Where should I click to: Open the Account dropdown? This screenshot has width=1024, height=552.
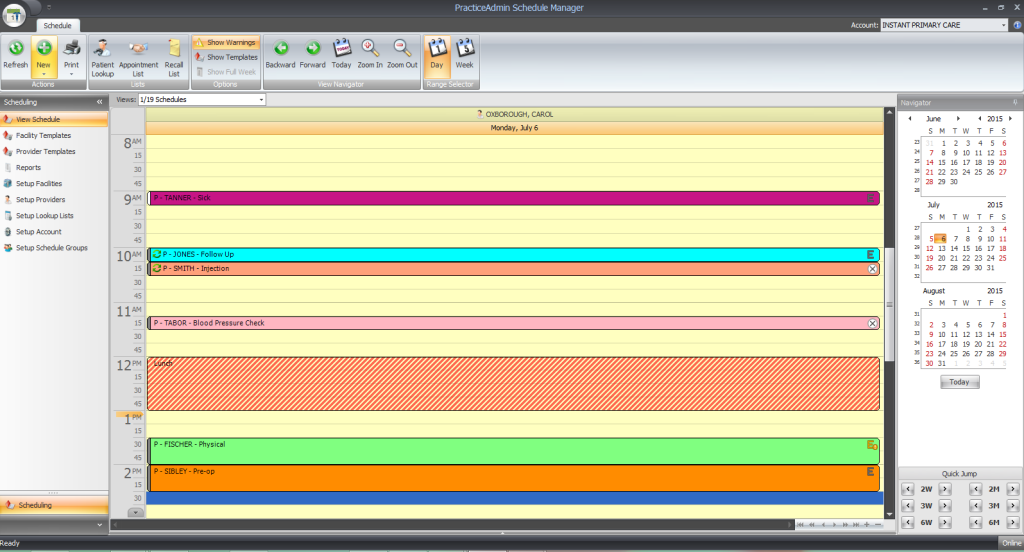click(1003, 25)
